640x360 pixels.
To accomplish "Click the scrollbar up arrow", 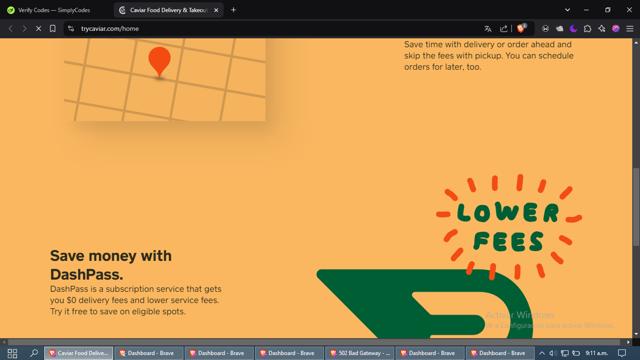I will click(x=636, y=42).
